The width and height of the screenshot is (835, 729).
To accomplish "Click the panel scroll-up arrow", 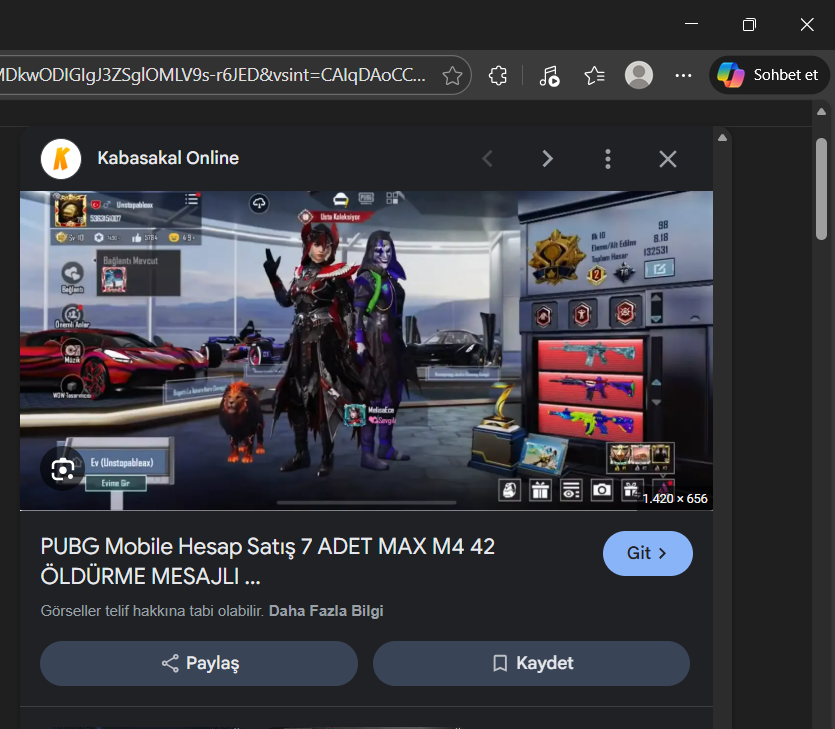I will (722, 138).
